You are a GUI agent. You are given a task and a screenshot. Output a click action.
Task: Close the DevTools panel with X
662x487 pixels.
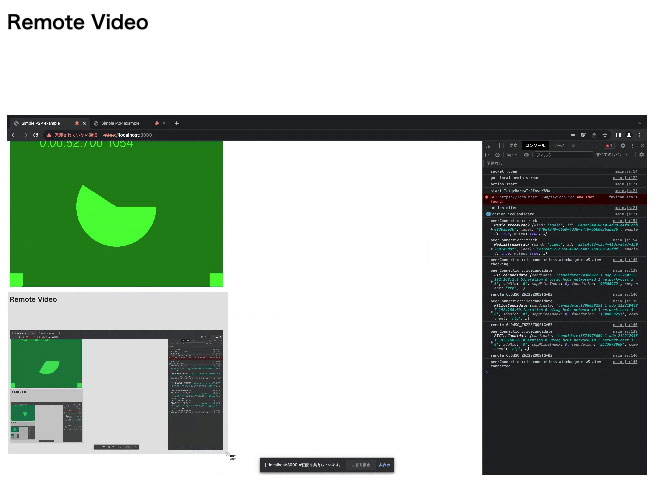[x=641, y=145]
